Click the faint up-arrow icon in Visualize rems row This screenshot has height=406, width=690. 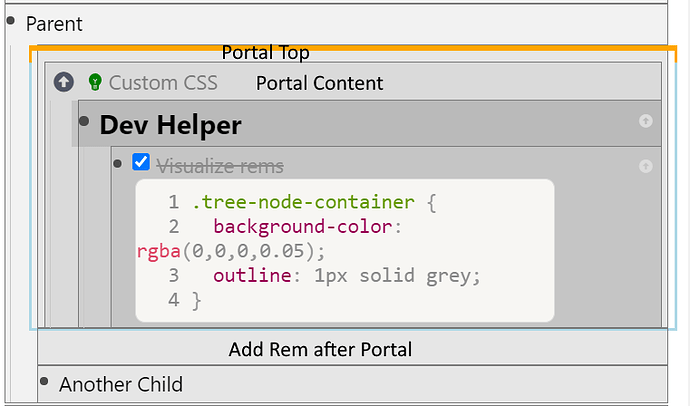tap(646, 166)
